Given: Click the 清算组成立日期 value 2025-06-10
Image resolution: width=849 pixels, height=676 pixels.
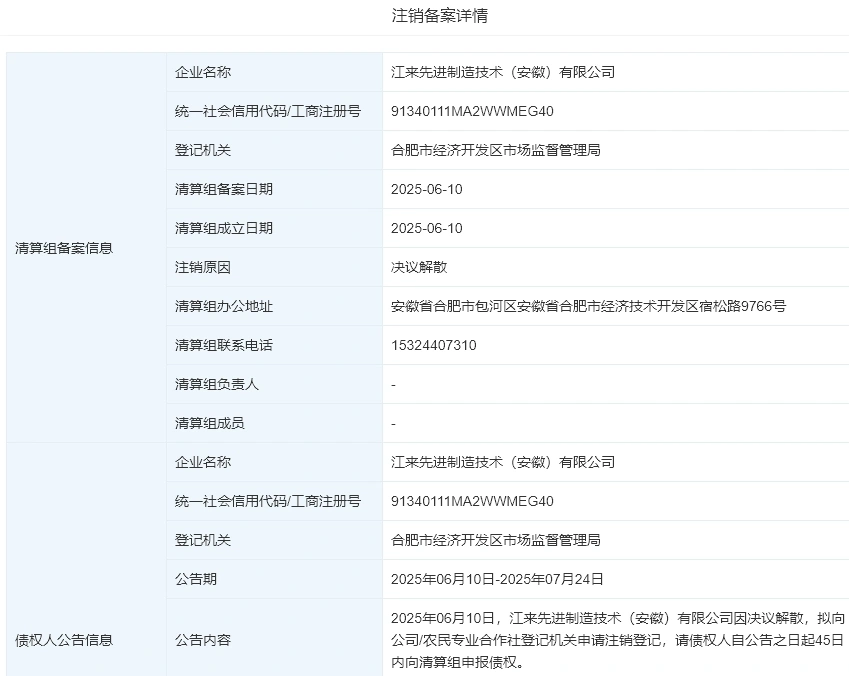Looking at the screenshot, I should (427, 228).
